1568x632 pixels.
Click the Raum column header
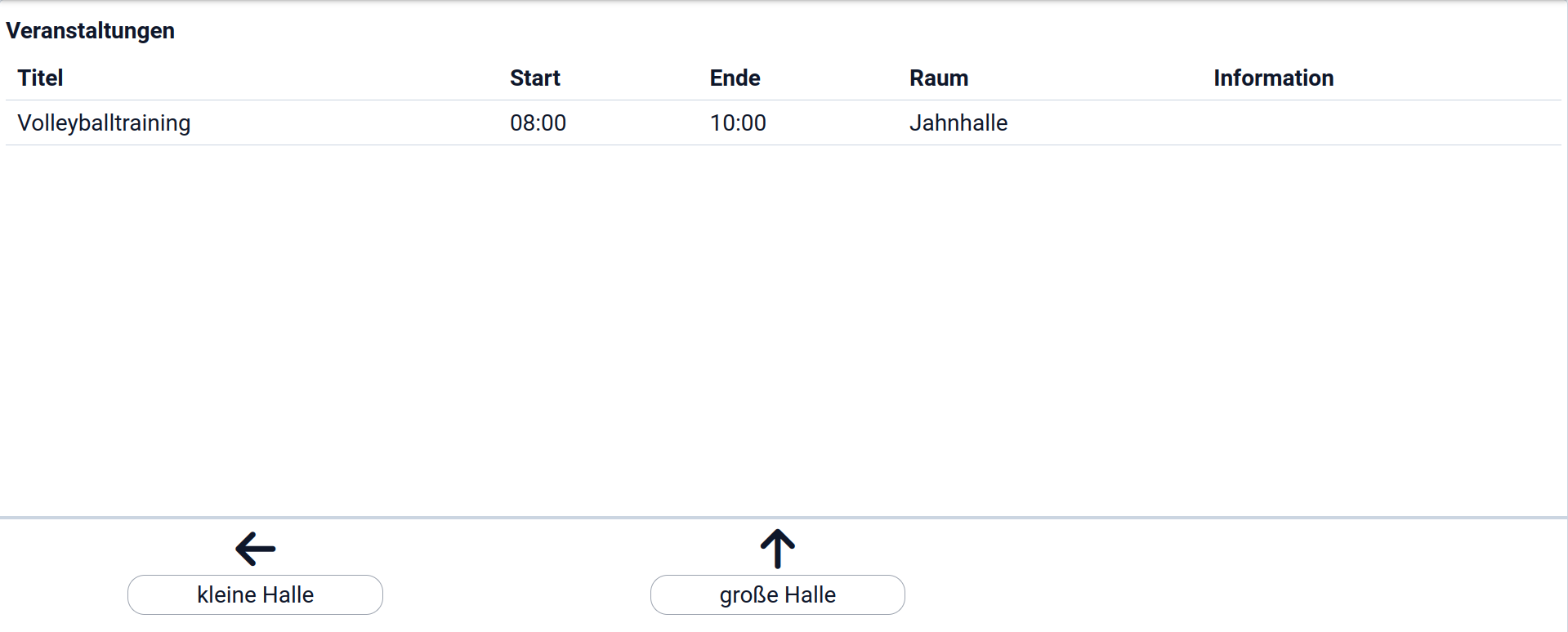pos(938,78)
